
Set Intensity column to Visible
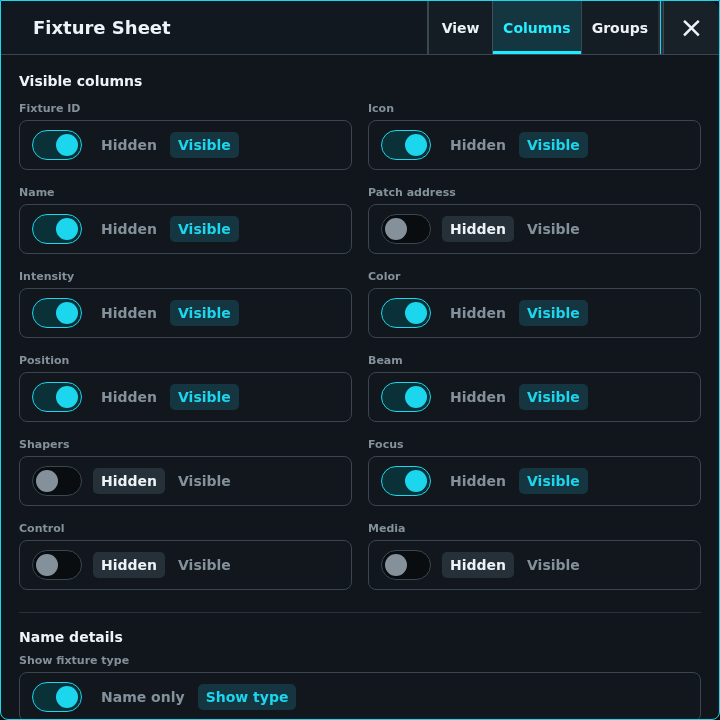pos(204,313)
